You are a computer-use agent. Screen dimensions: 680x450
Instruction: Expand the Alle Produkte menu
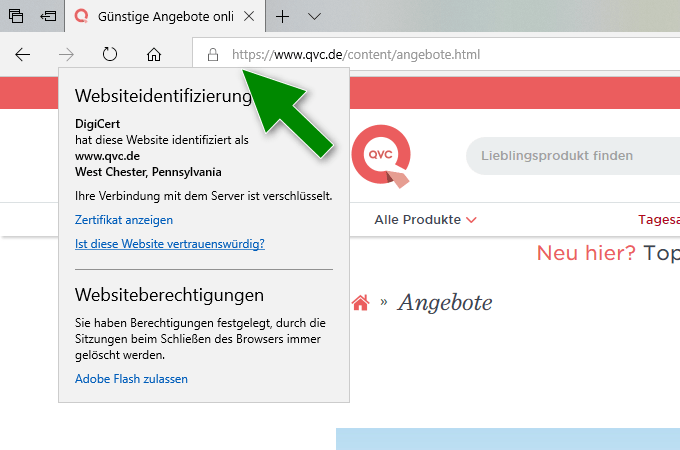(x=425, y=220)
